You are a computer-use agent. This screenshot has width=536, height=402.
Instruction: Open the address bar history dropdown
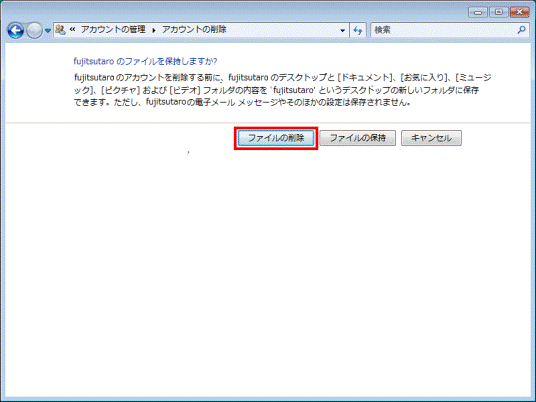pyautogui.click(x=343, y=30)
